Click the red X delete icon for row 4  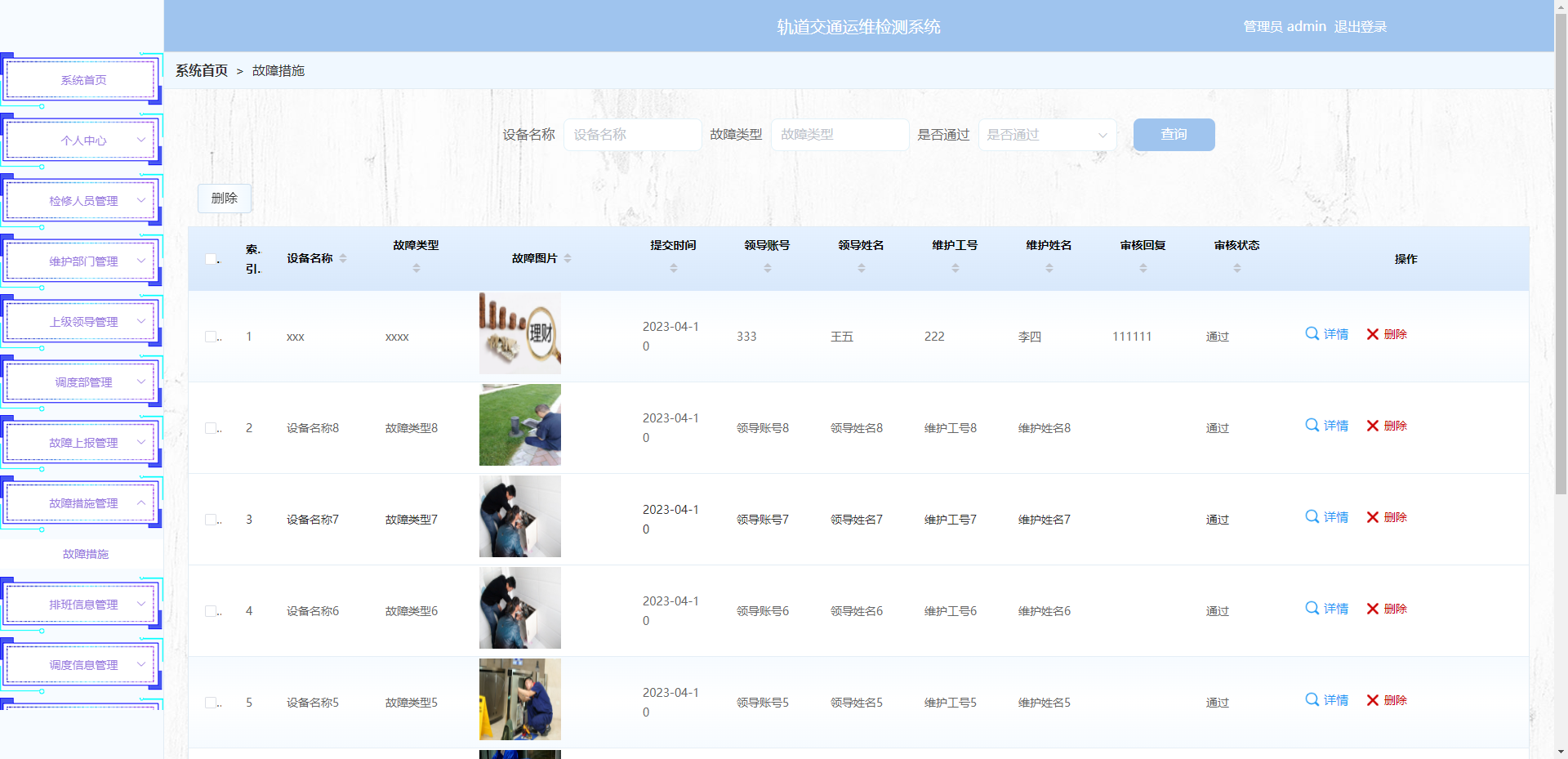point(1373,609)
